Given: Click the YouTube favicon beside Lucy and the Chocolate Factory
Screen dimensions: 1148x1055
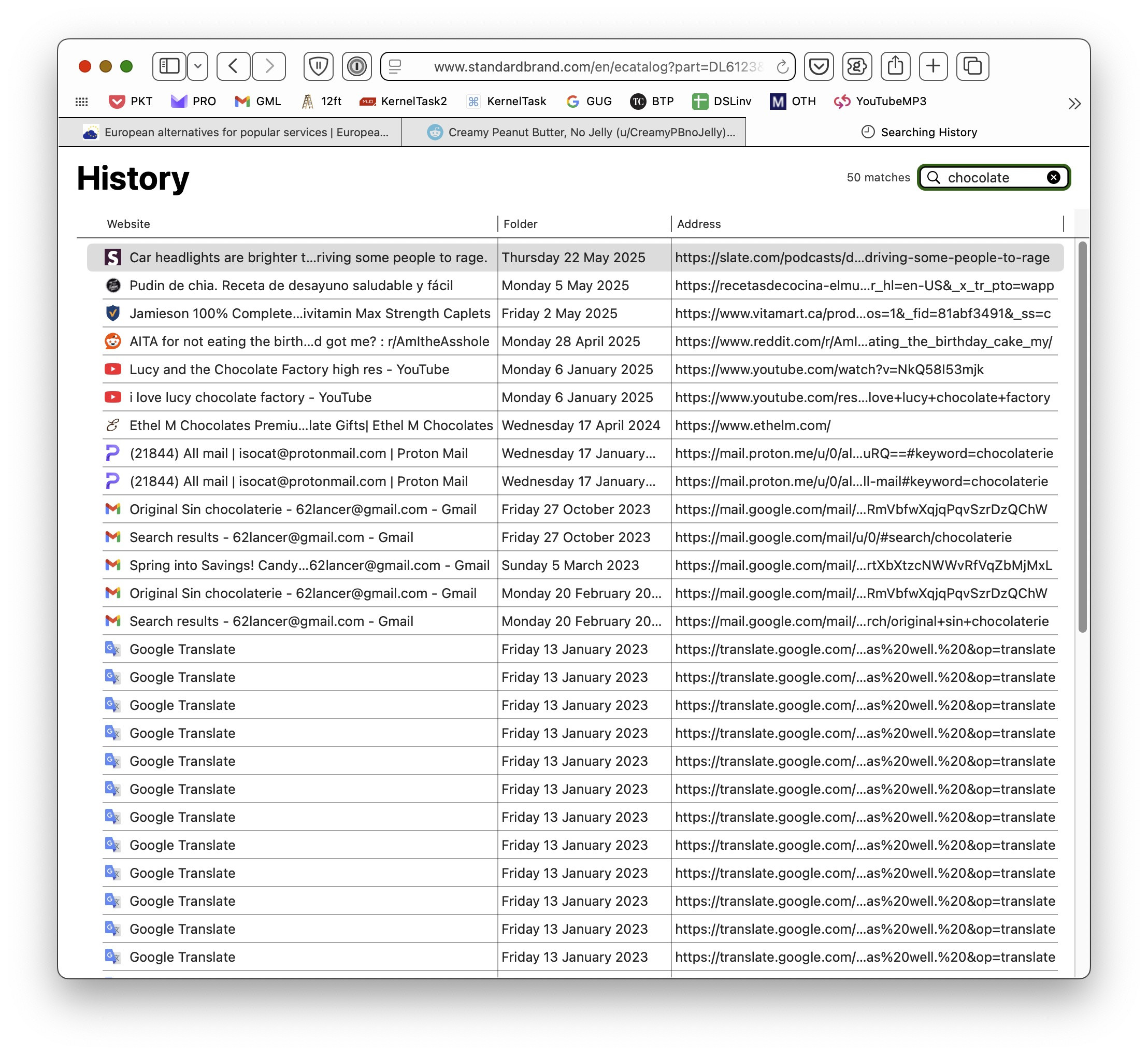Looking at the screenshot, I should click(113, 369).
